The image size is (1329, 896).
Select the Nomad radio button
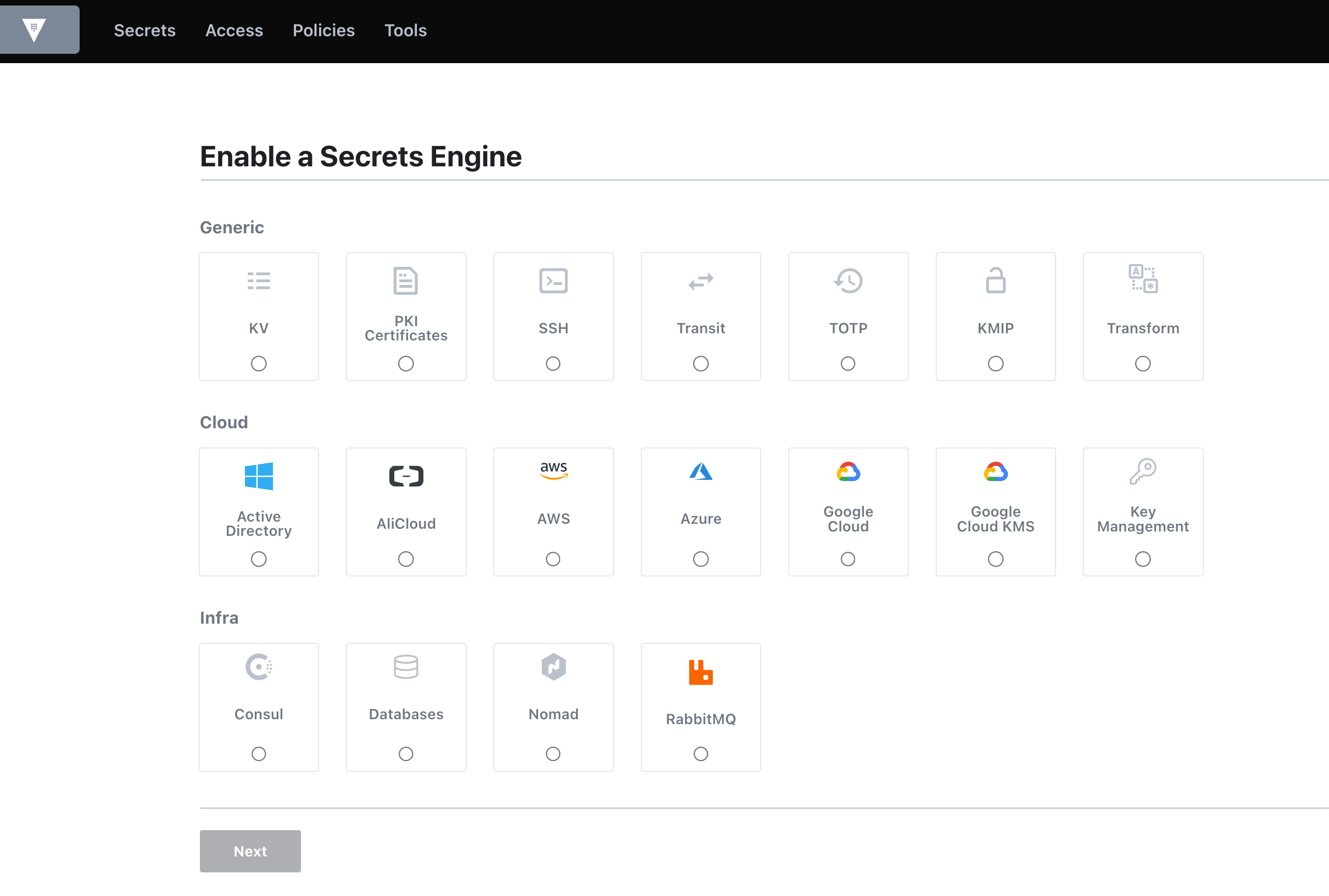pyautogui.click(x=554, y=754)
